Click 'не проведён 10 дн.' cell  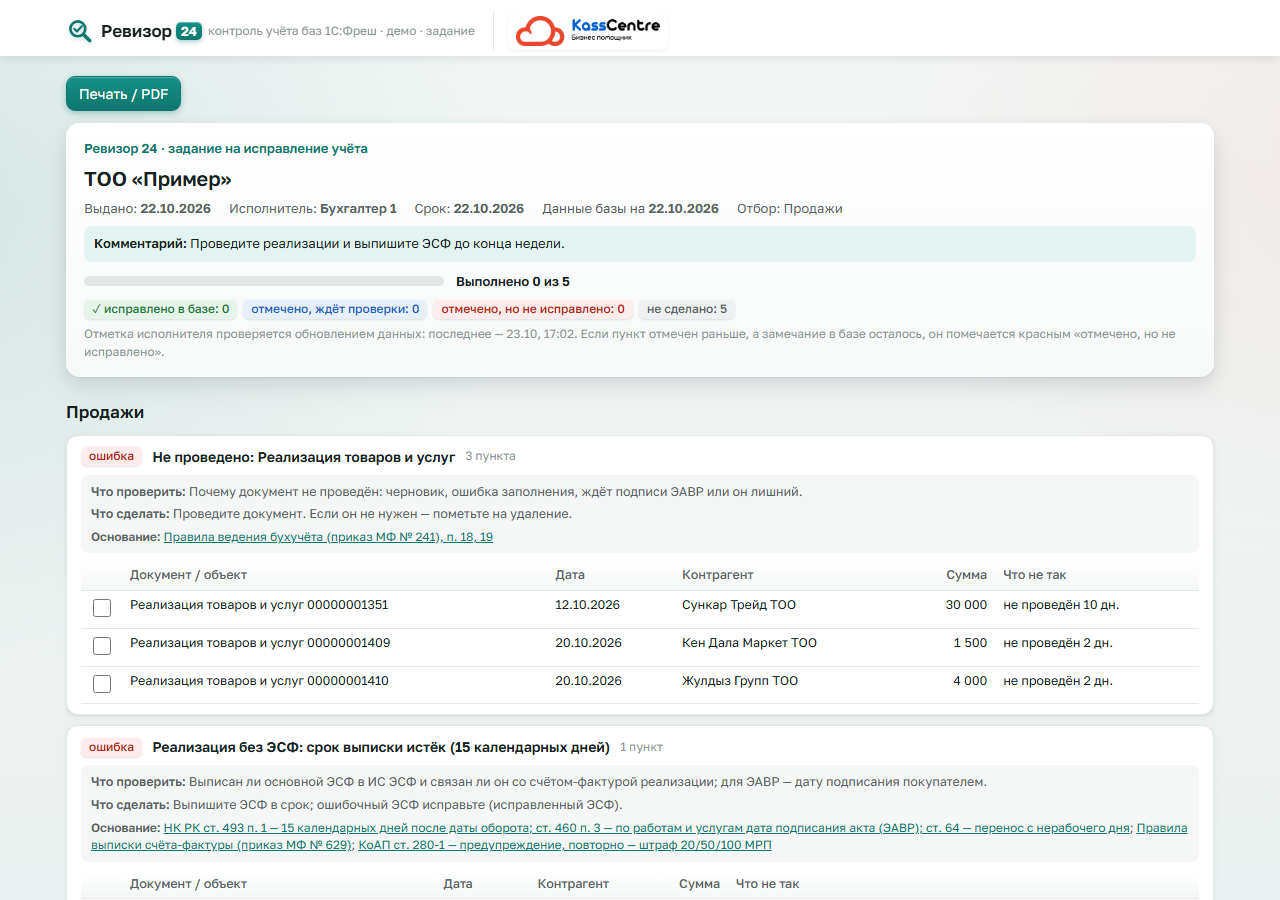click(1061, 605)
